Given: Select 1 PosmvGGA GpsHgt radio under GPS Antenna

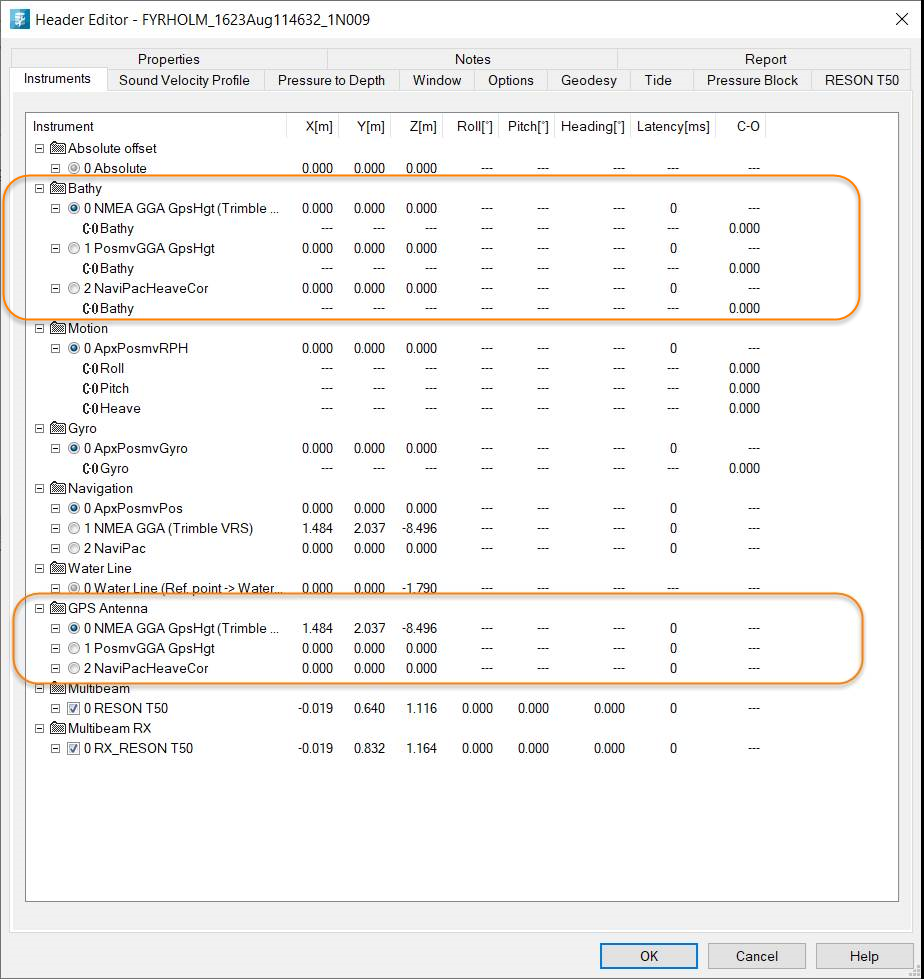Looking at the screenshot, I should (74, 648).
